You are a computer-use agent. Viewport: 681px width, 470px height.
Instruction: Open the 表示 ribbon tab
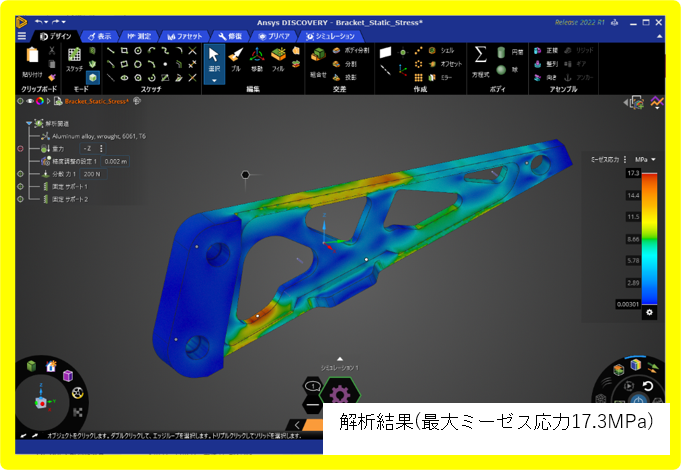pyautogui.click(x=99, y=36)
